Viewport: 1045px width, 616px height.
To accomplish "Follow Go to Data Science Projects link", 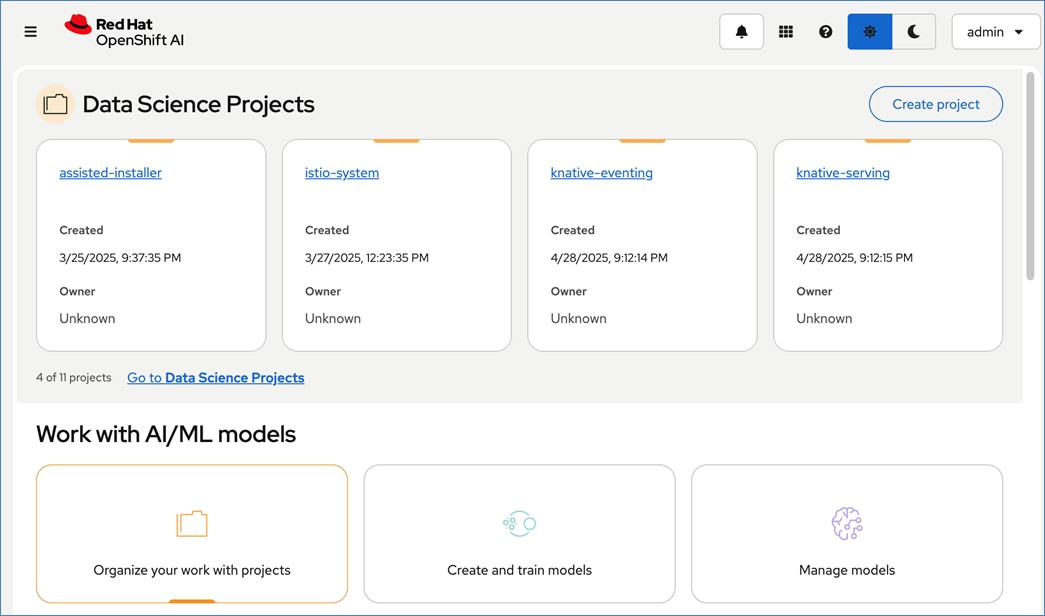I will [216, 377].
